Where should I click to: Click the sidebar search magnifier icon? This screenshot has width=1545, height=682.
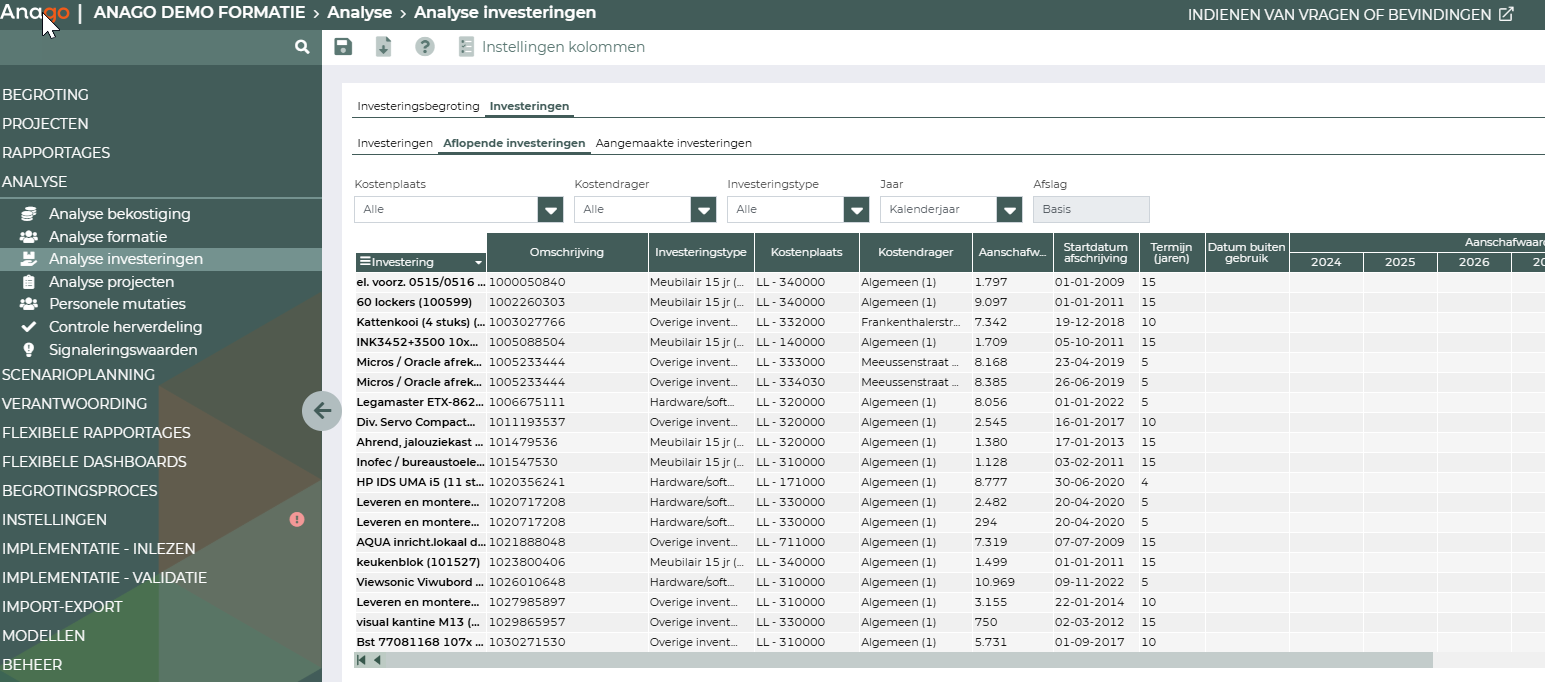(302, 47)
